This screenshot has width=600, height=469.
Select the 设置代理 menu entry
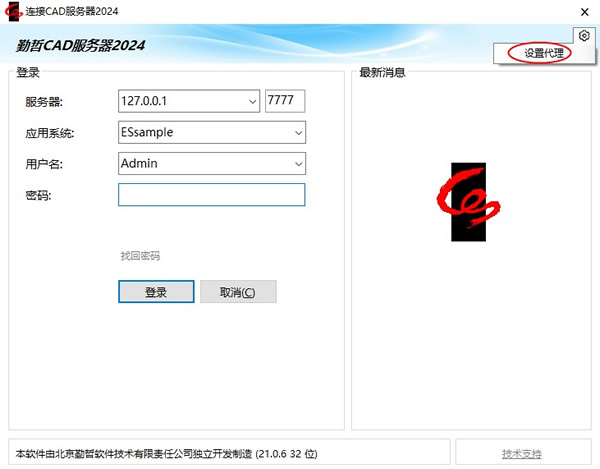(544, 53)
